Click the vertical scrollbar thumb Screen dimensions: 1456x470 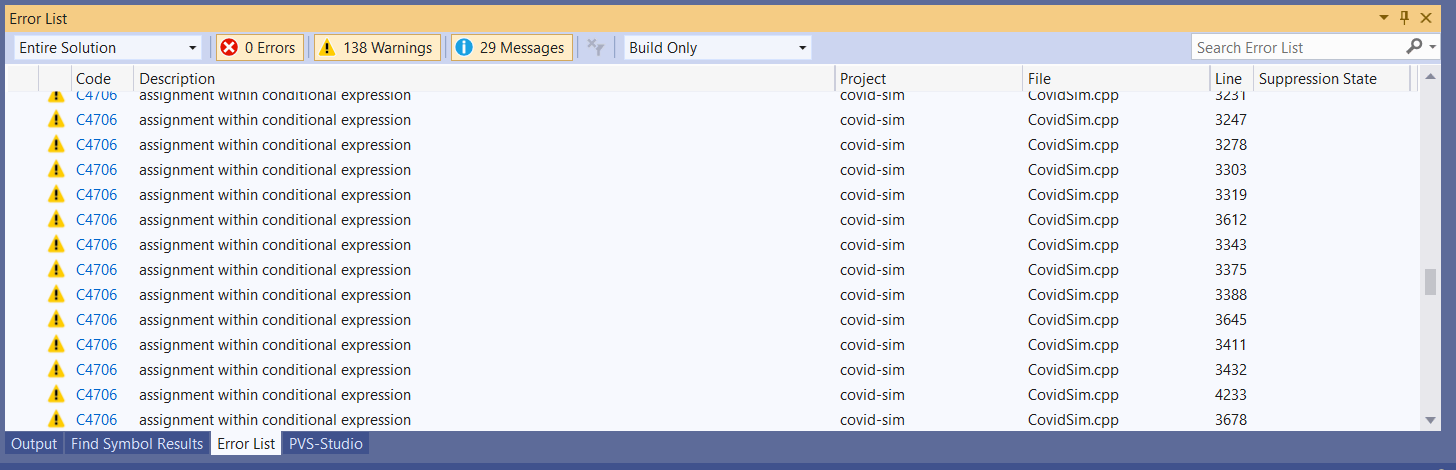click(1430, 282)
